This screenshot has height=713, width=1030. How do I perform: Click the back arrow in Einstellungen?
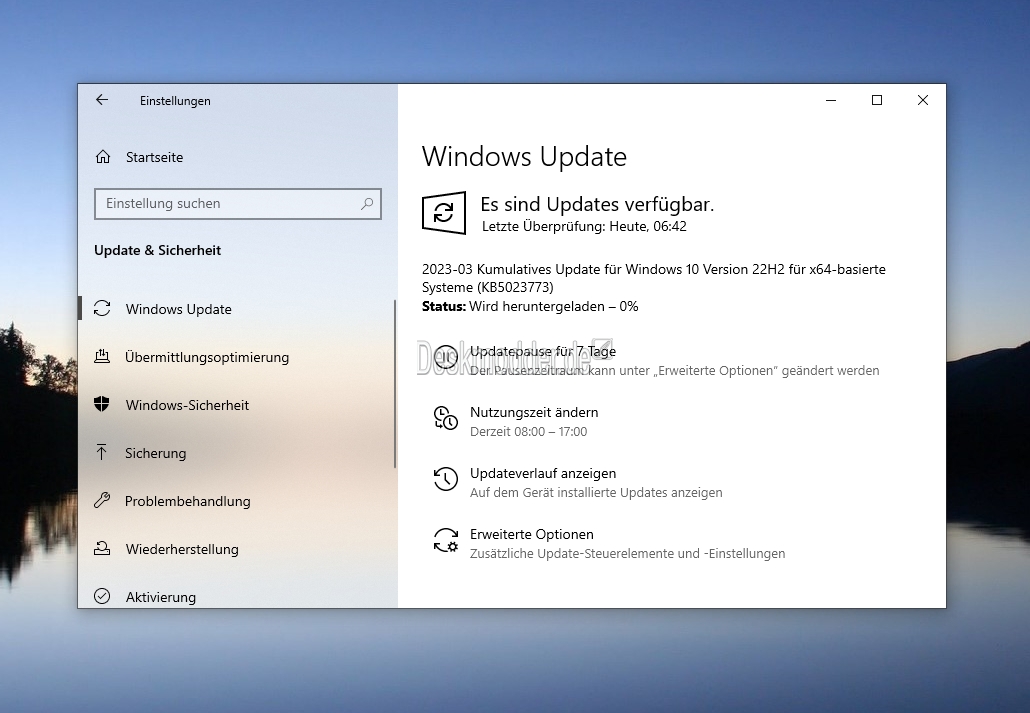tap(102, 100)
